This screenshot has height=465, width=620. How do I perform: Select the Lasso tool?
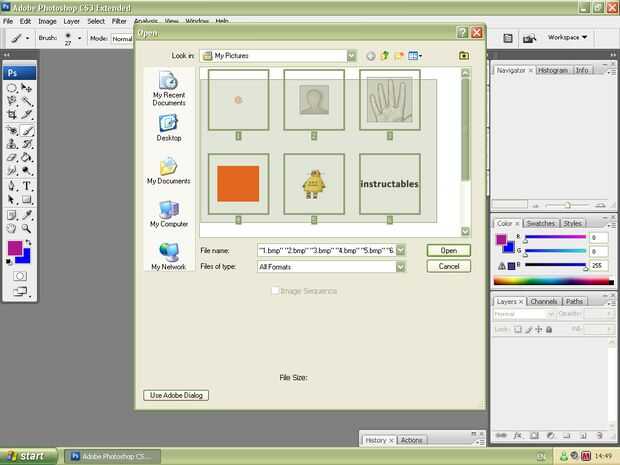click(x=11, y=101)
